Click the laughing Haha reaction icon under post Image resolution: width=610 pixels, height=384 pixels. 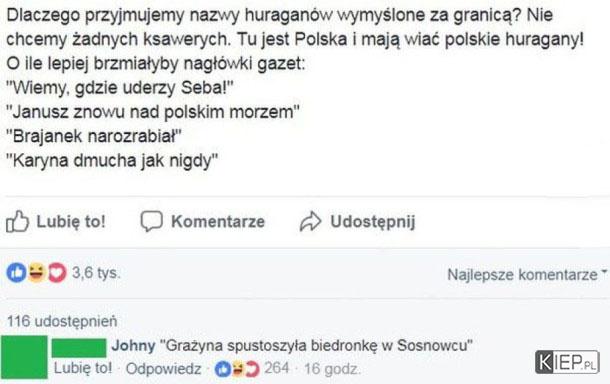coord(37,272)
